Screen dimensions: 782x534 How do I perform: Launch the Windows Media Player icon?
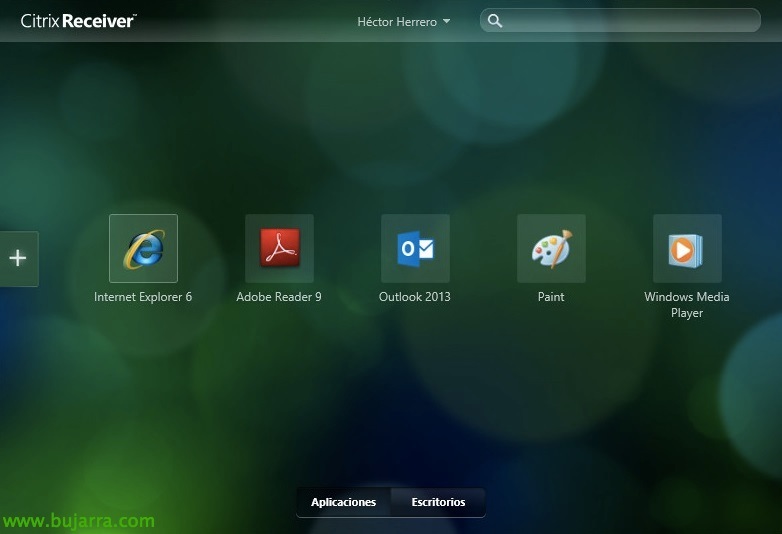point(687,248)
